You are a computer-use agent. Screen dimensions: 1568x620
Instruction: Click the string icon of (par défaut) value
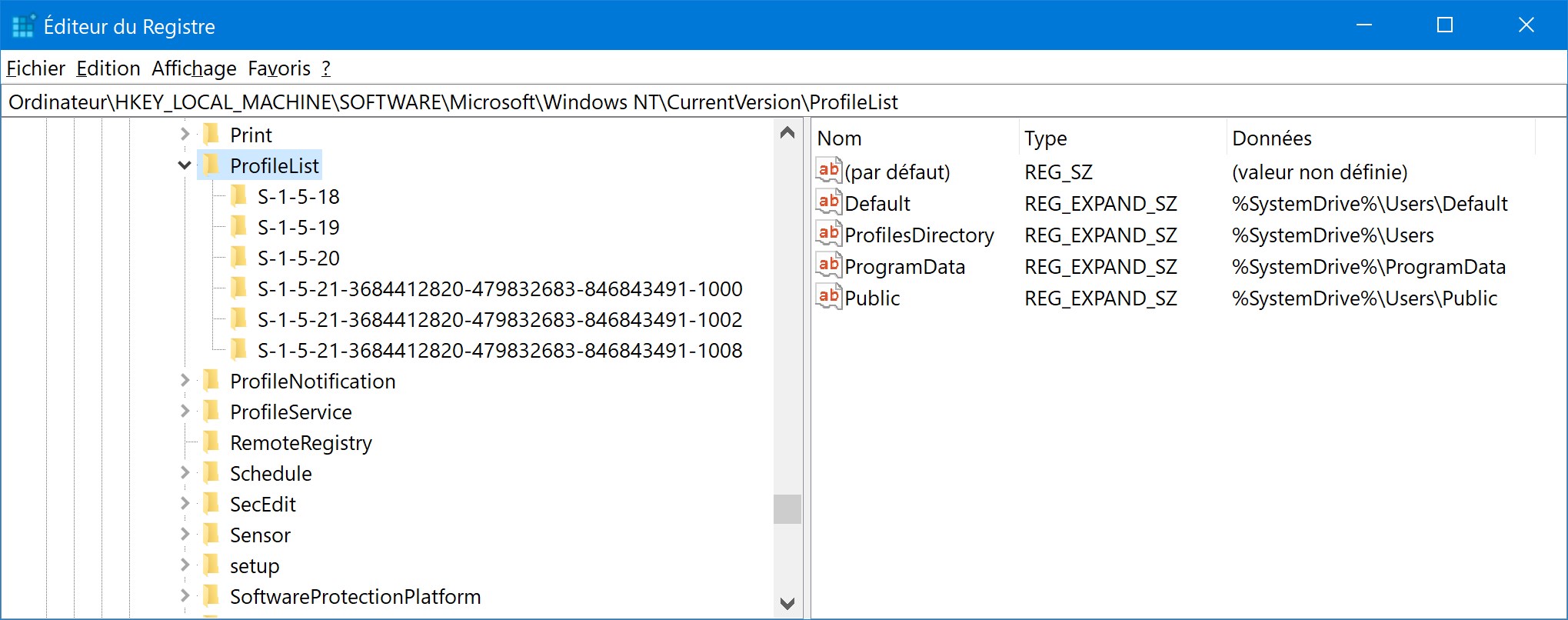829,171
